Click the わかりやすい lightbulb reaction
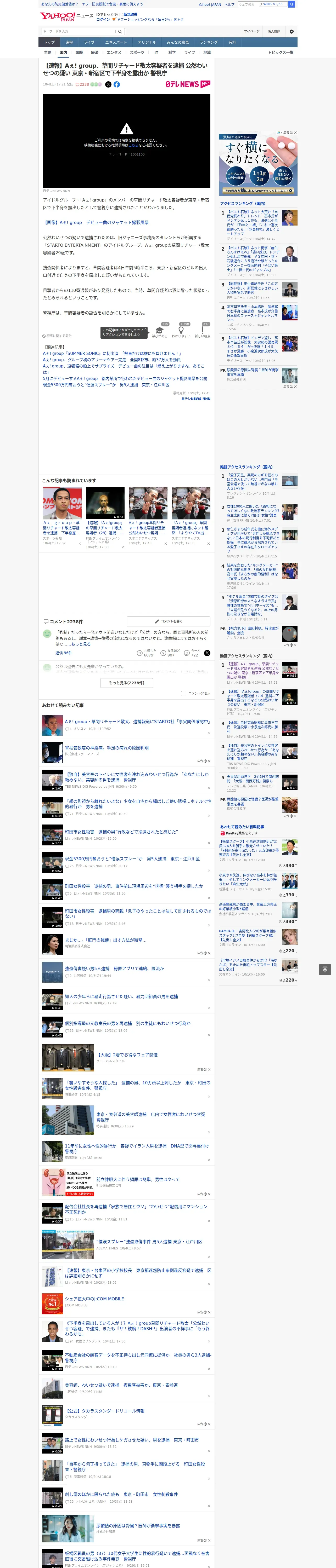Screen dimensions: 336x1568 point(181,331)
